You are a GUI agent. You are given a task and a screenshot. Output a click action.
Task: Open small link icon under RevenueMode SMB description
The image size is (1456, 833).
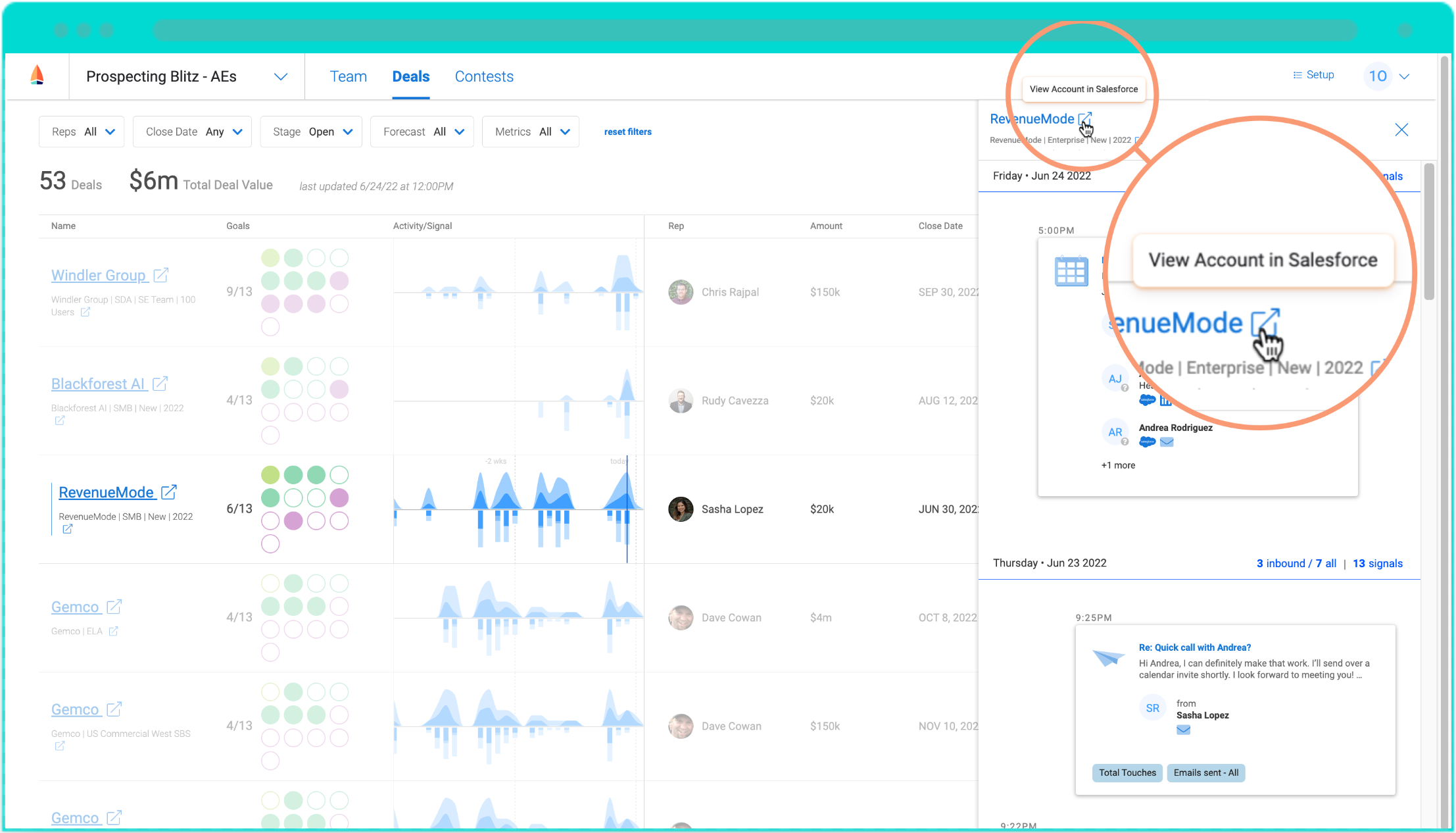(x=67, y=528)
